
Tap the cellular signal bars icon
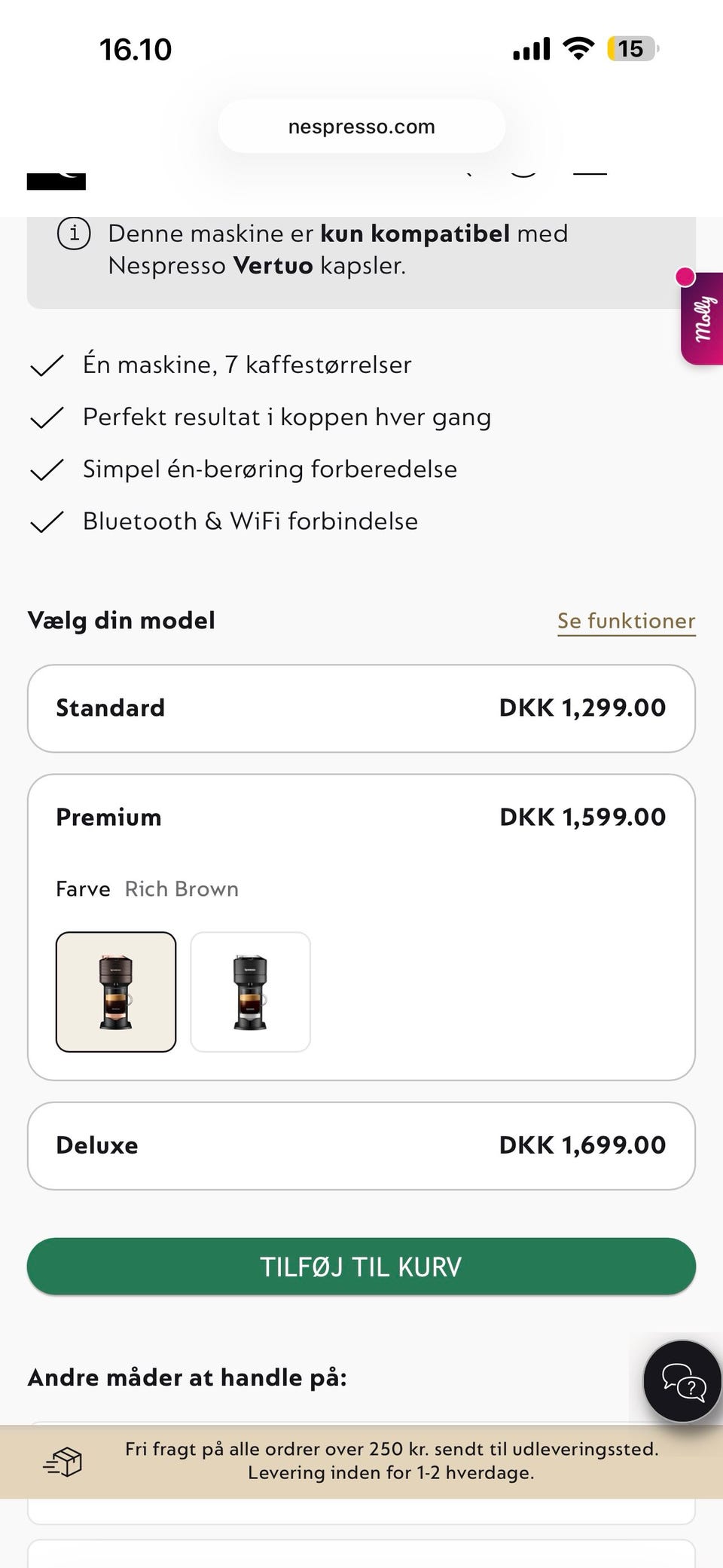(x=532, y=50)
